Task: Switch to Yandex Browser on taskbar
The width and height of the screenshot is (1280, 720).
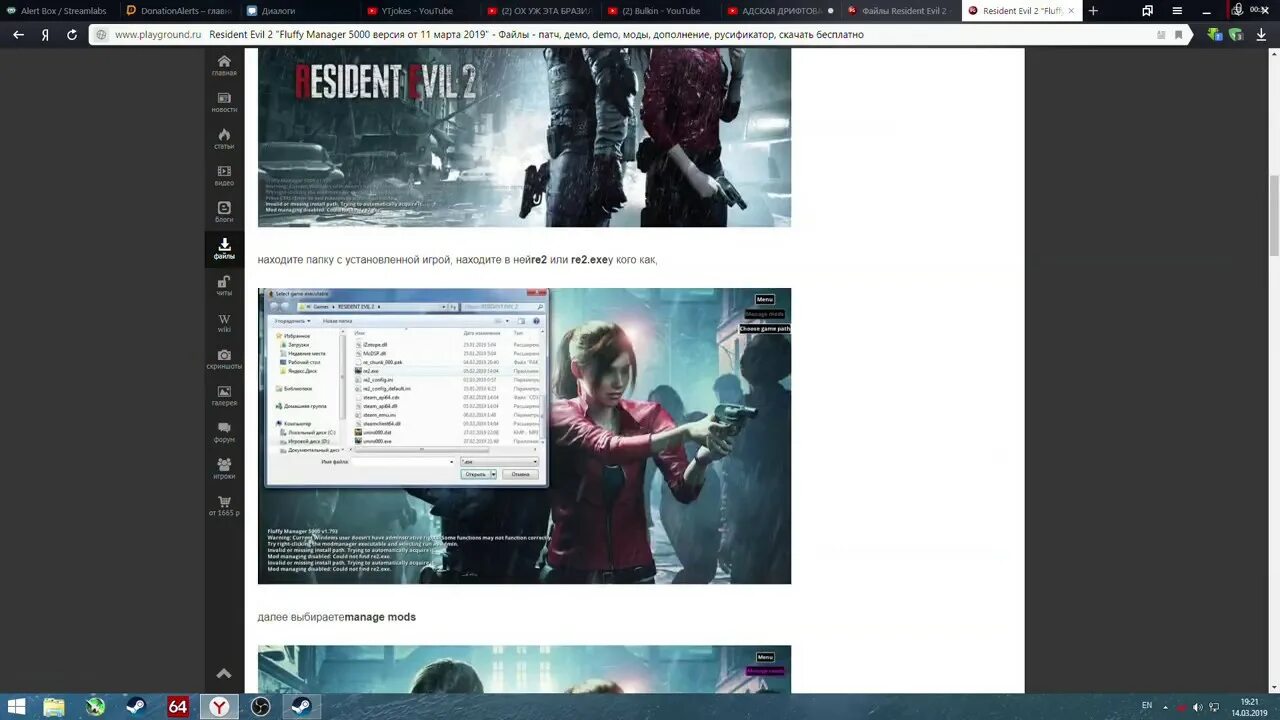Action: (219, 706)
